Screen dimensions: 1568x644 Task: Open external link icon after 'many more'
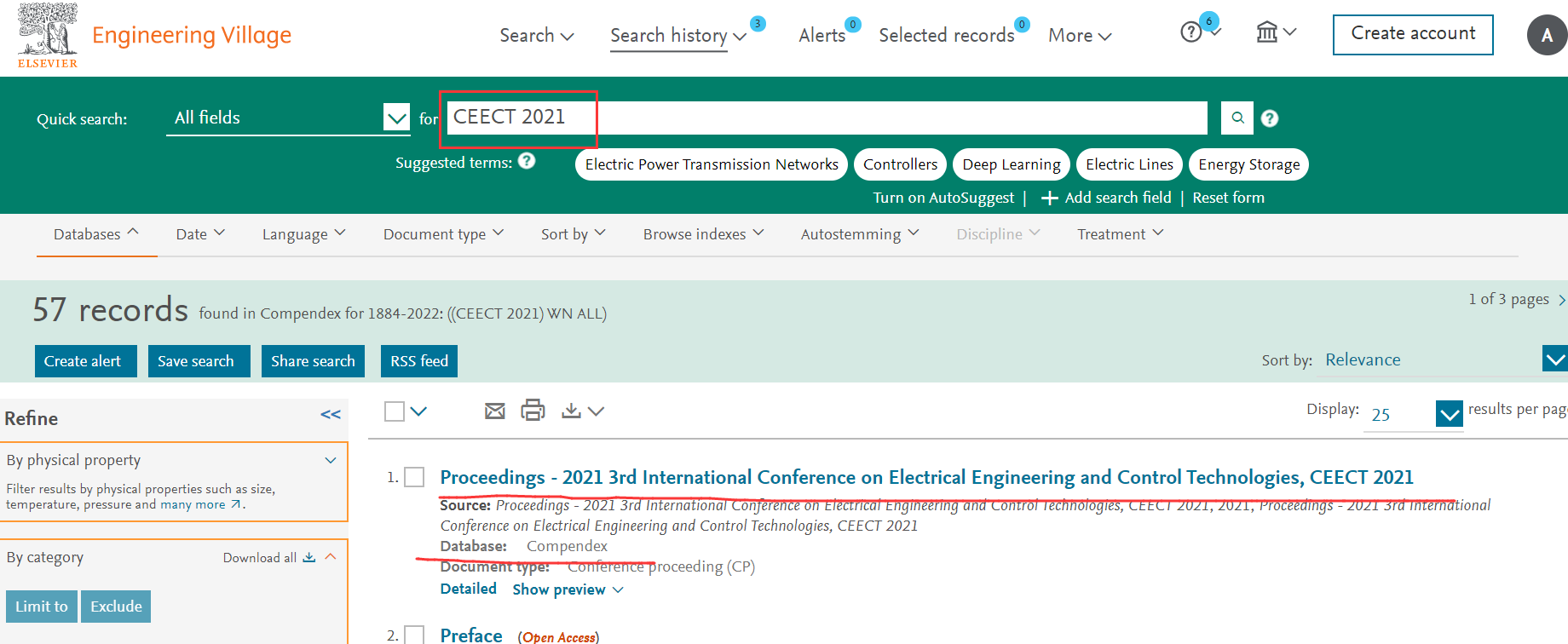236,504
